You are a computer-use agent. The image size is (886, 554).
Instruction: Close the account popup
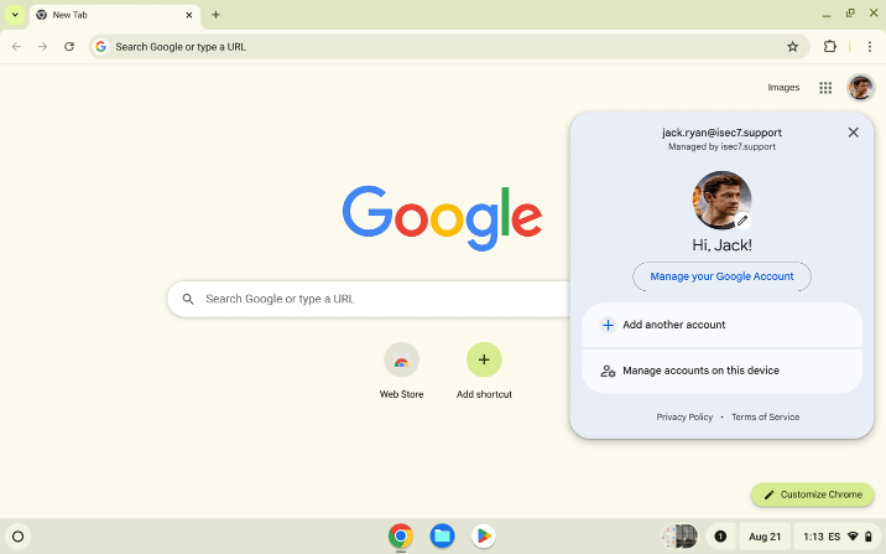853,133
